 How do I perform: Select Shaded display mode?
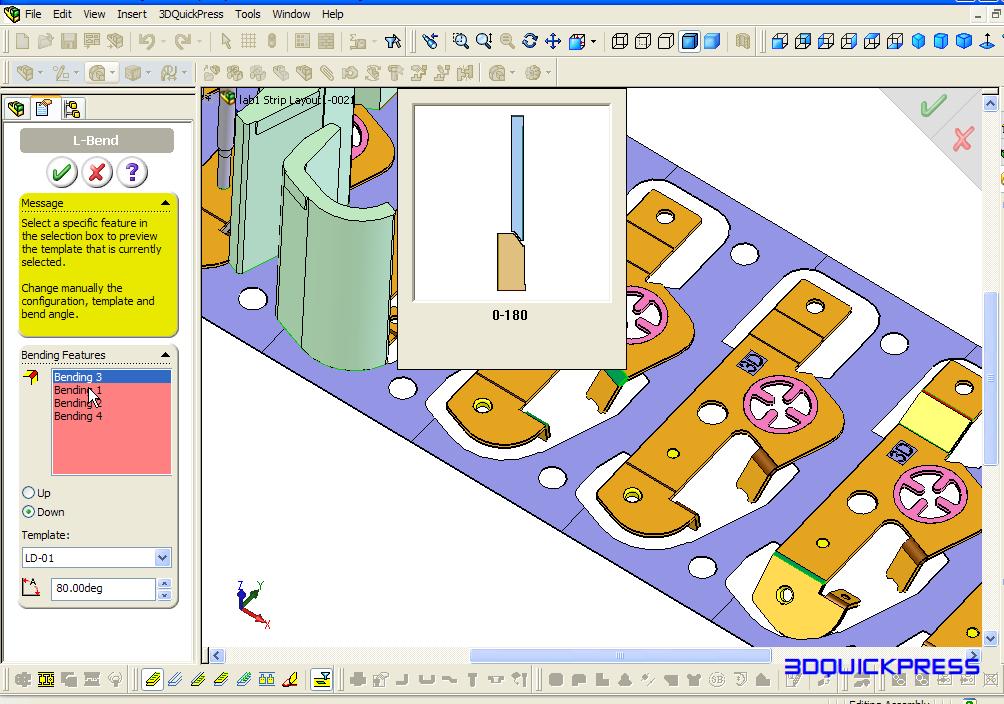[712, 42]
